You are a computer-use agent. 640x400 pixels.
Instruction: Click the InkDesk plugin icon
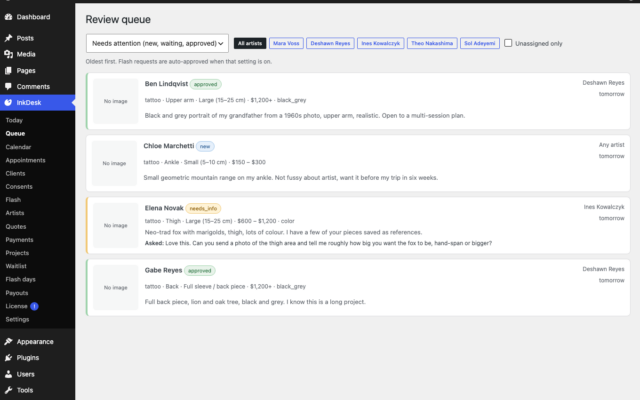pyautogui.click(x=8, y=102)
